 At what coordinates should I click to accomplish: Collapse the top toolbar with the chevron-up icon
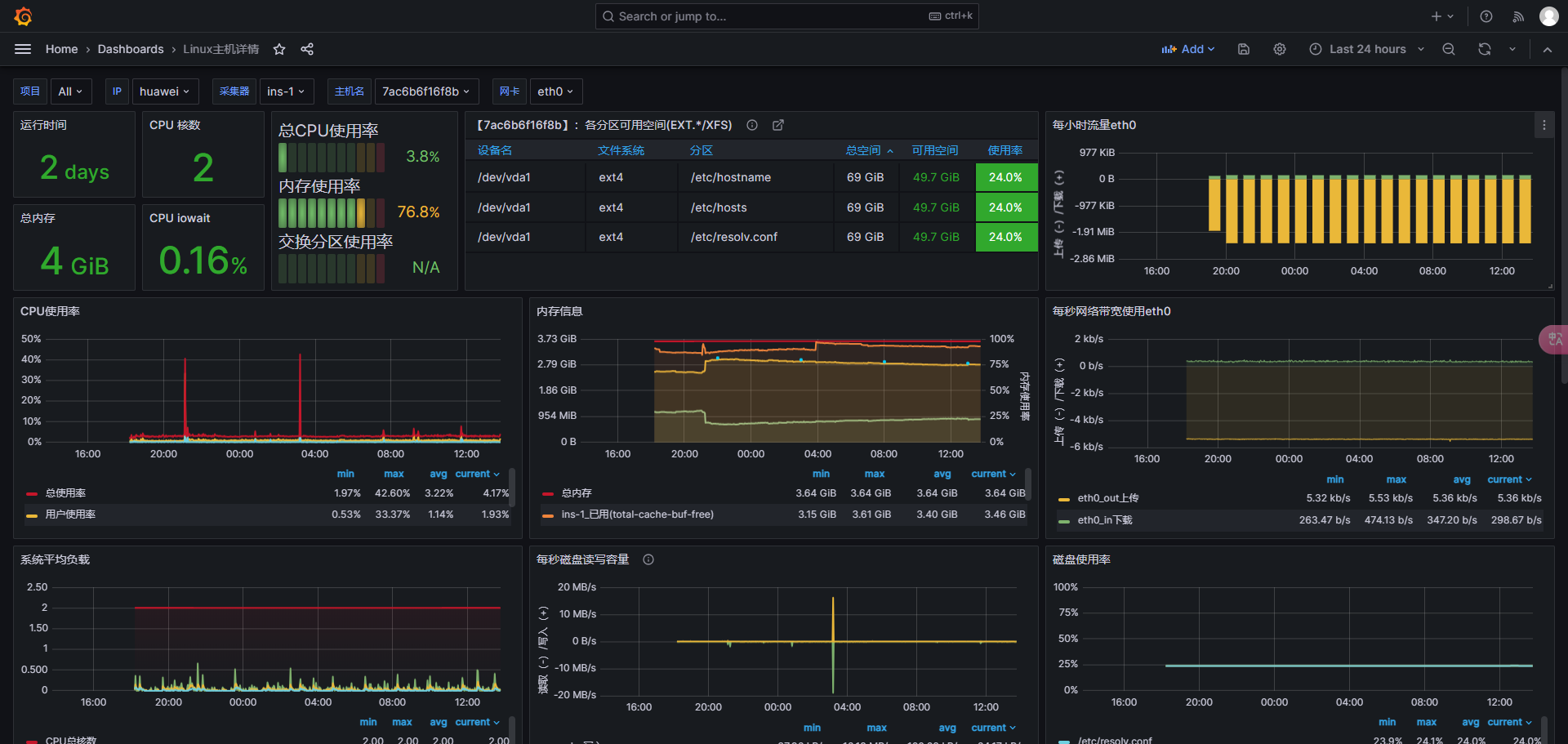click(x=1548, y=49)
